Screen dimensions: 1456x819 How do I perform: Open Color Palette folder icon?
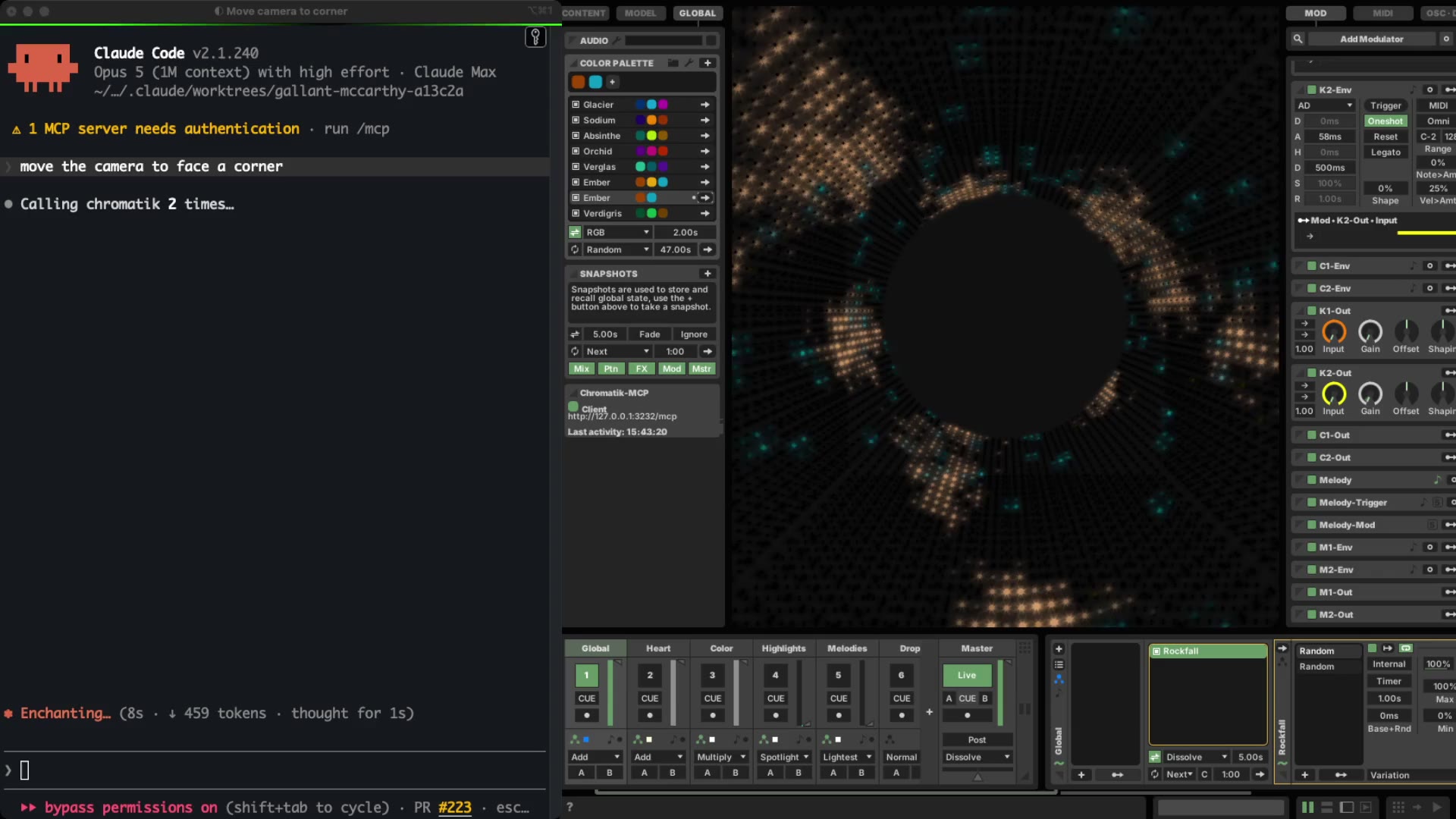(673, 63)
